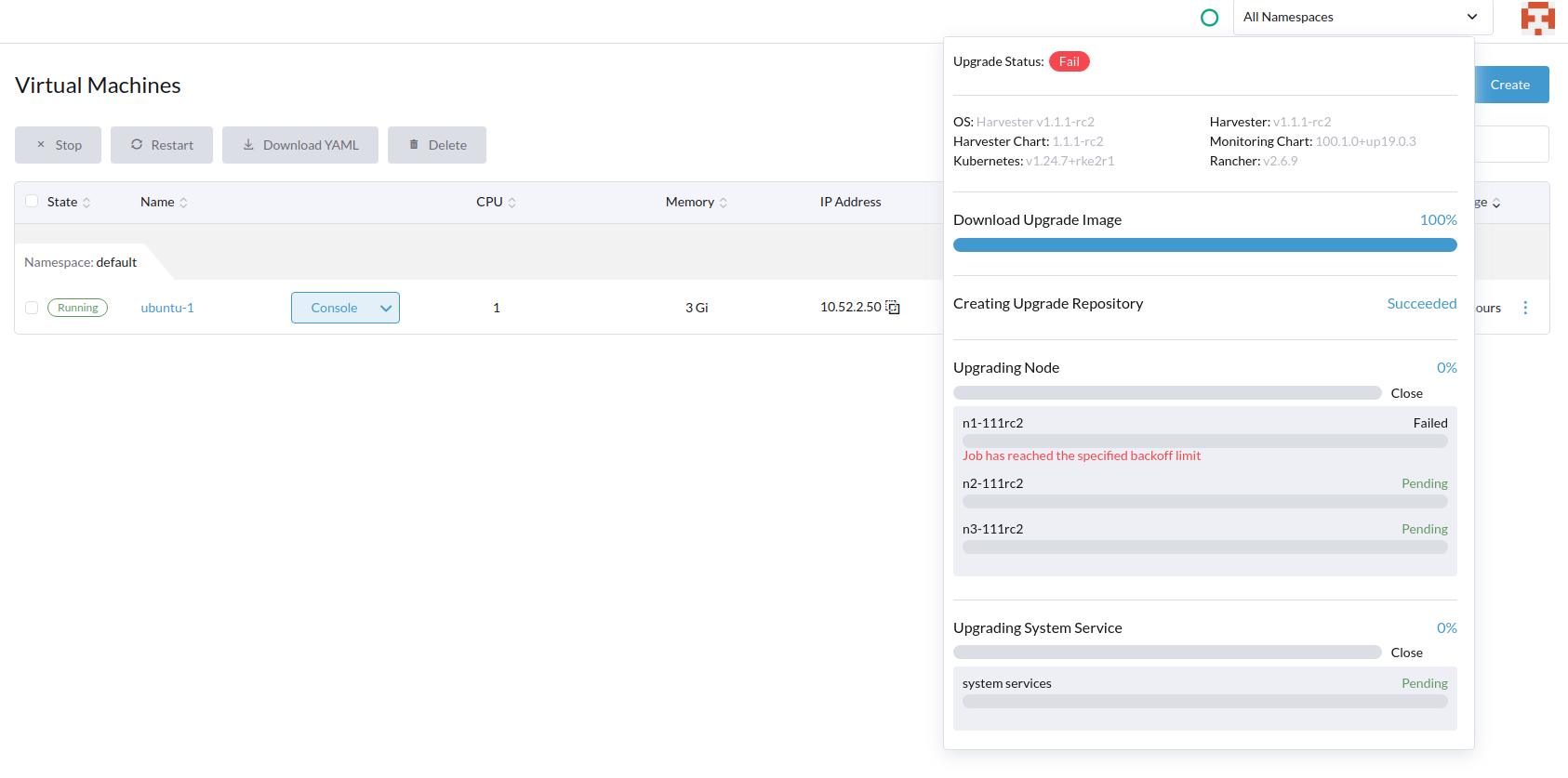Delete selected virtual machines
Image resolution: width=1568 pixels, height=778 pixels.
(437, 145)
